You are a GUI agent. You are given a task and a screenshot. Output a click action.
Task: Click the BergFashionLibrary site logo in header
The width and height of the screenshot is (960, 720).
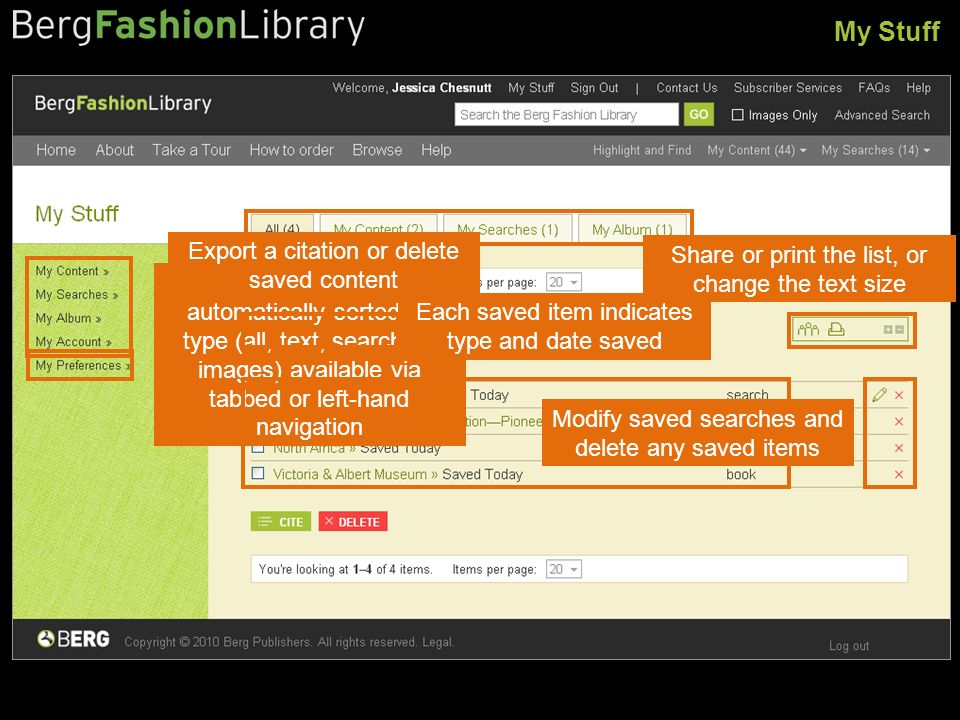click(123, 103)
